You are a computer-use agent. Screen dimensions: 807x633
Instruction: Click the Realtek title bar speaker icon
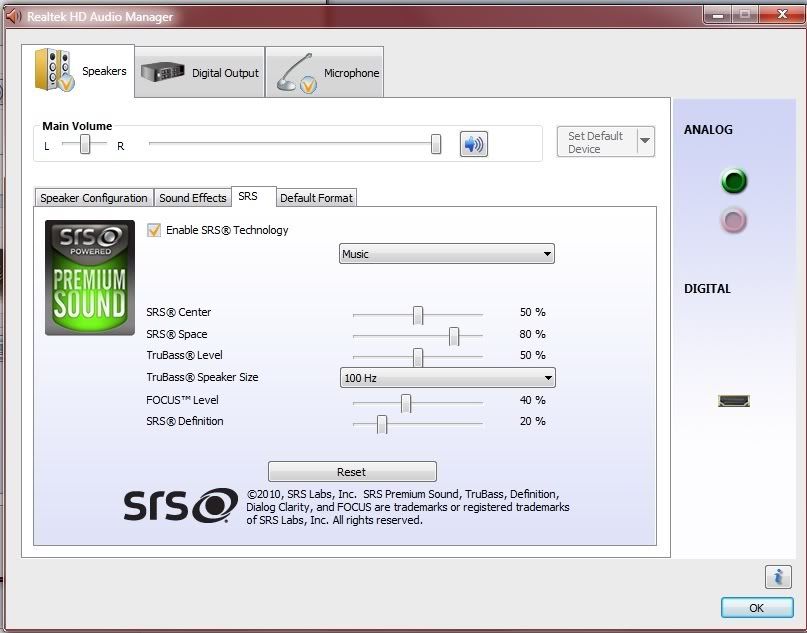[13, 16]
